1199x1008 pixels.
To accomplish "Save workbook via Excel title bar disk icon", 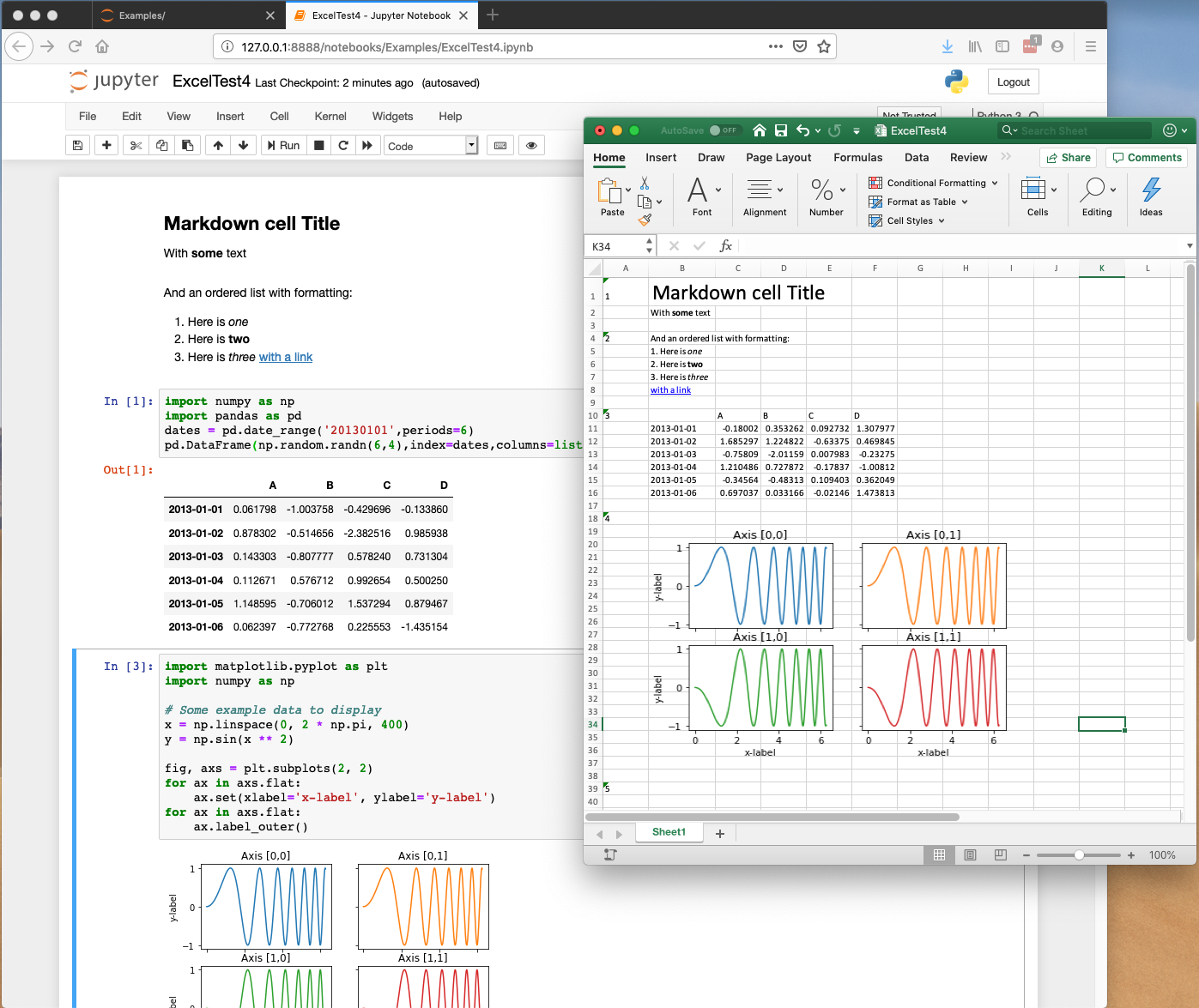I will (781, 130).
